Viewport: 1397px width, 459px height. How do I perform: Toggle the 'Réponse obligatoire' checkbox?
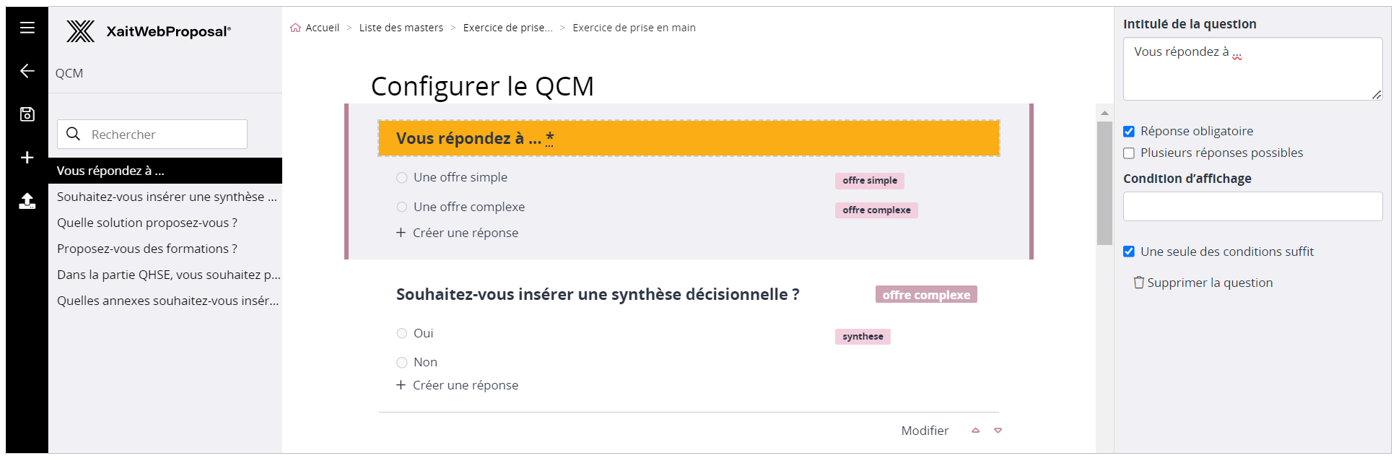pos(1129,131)
